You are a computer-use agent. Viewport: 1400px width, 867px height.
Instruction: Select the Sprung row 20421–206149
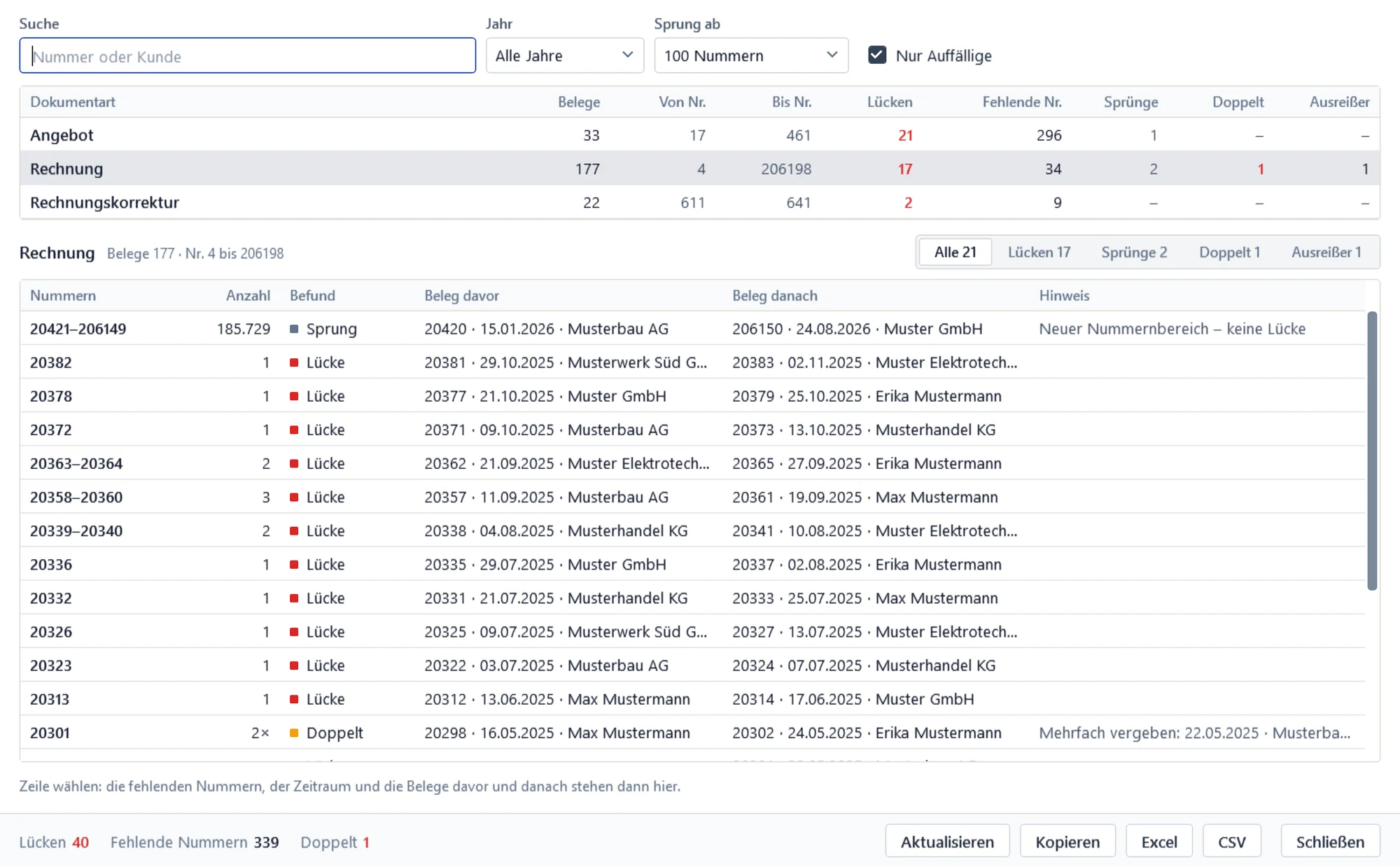coord(692,329)
